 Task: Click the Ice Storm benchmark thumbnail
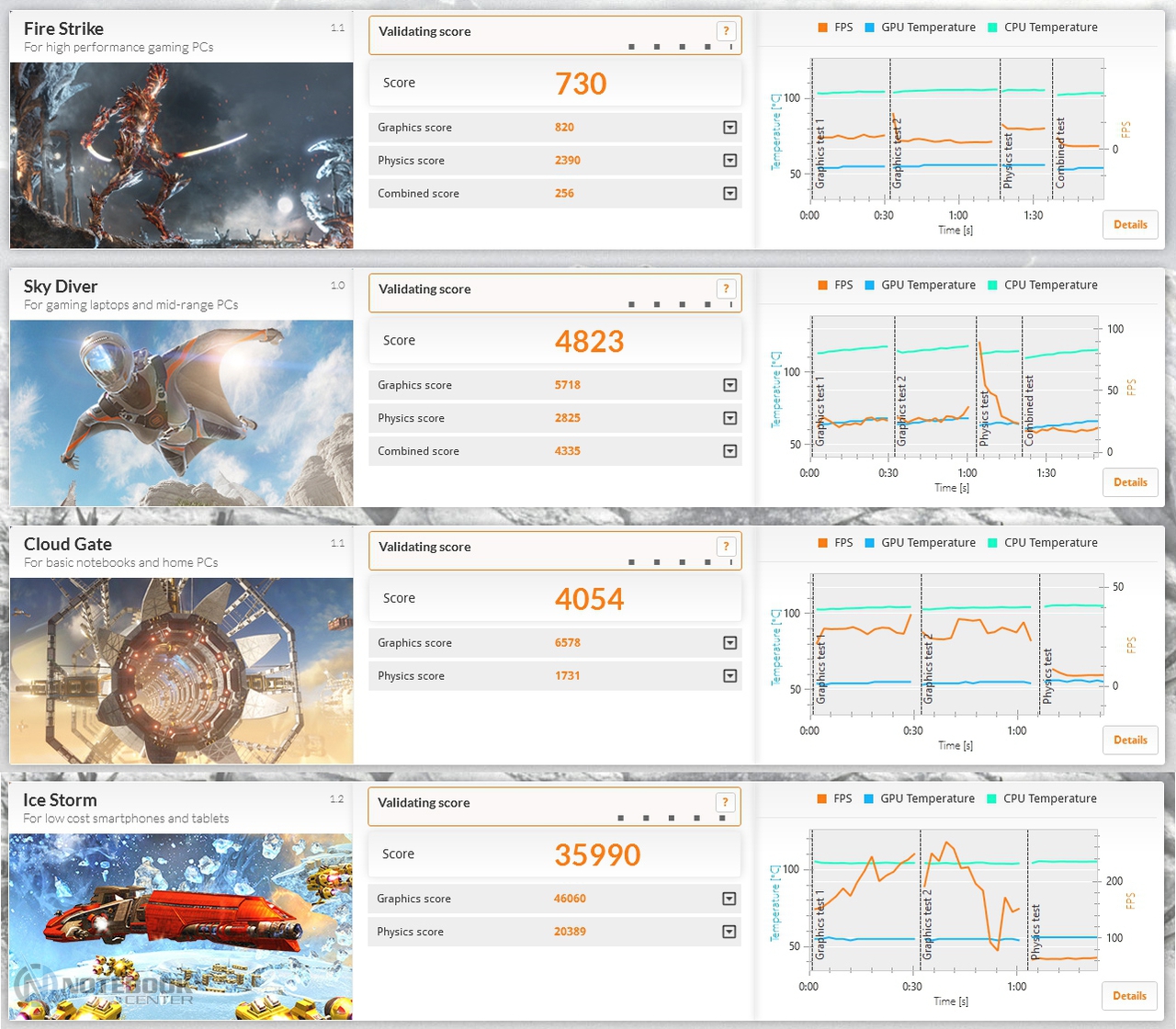(x=181, y=927)
